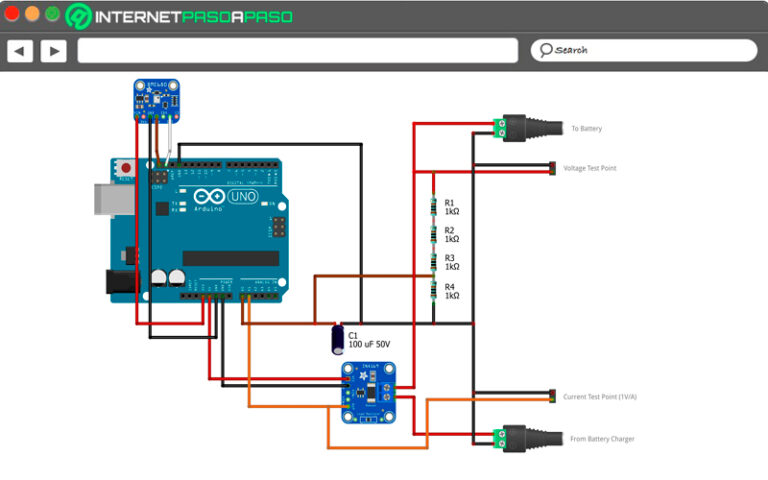The width and height of the screenshot is (768, 480).
Task: Click the From Battery Charger jack connector
Action: pyautogui.click(x=530, y=437)
